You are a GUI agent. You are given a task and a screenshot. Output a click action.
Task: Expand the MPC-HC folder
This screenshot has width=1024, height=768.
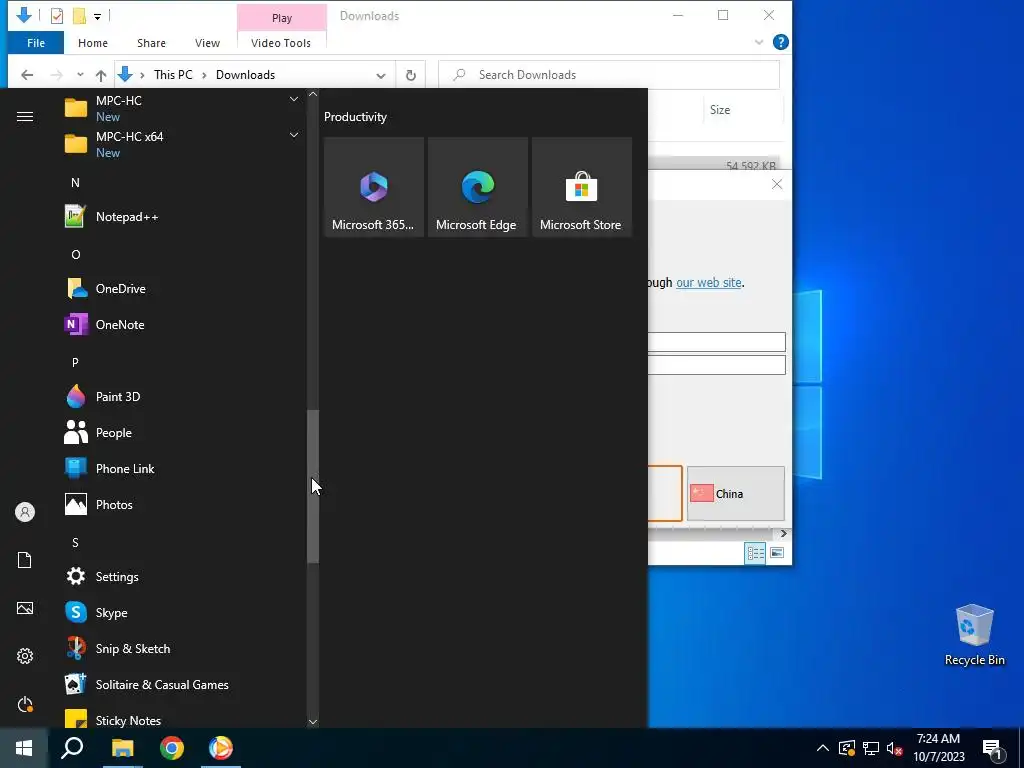point(294,99)
